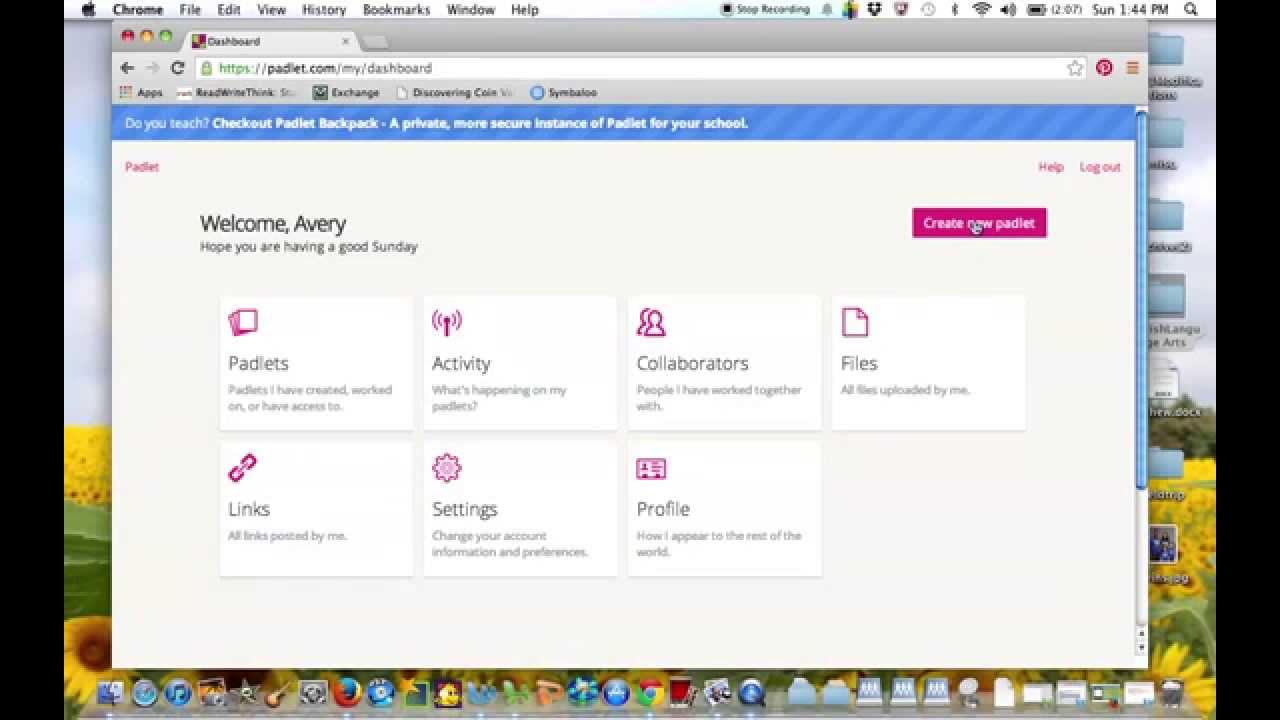The image size is (1280, 720).
Task: Open the Activity broadcast icon
Action: pyautogui.click(x=447, y=322)
